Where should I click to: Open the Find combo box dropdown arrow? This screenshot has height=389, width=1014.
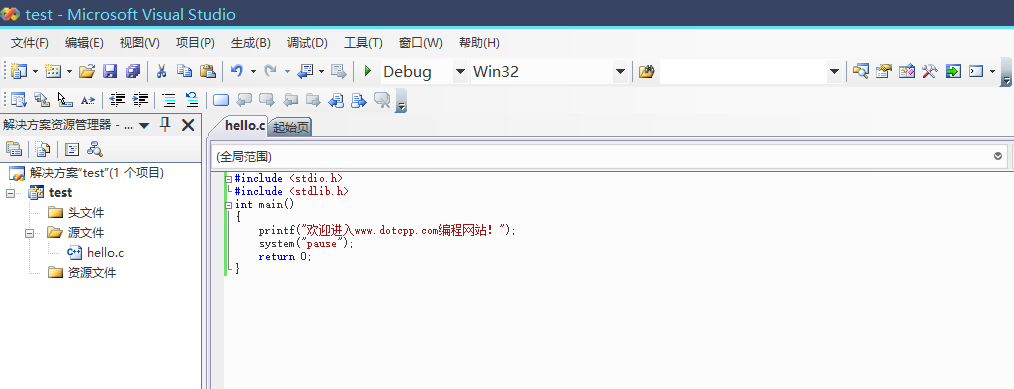point(834,72)
